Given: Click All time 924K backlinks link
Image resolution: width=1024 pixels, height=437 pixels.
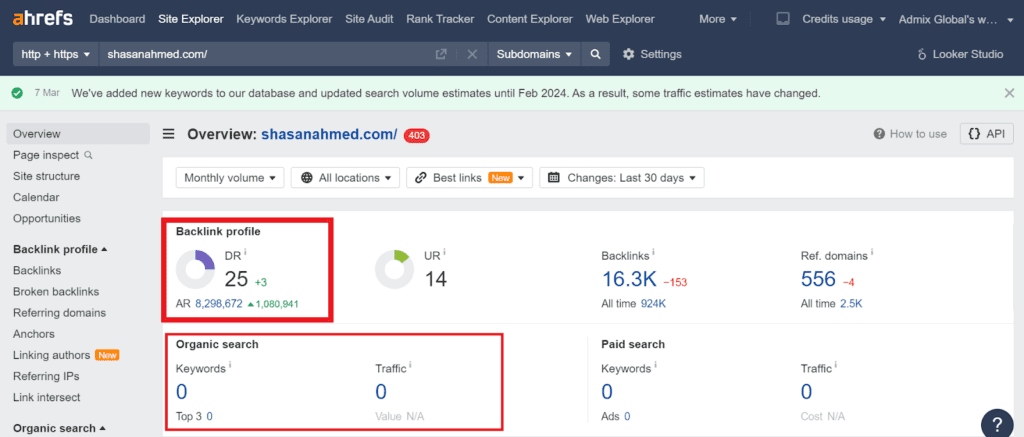Looking at the screenshot, I should tap(653, 304).
